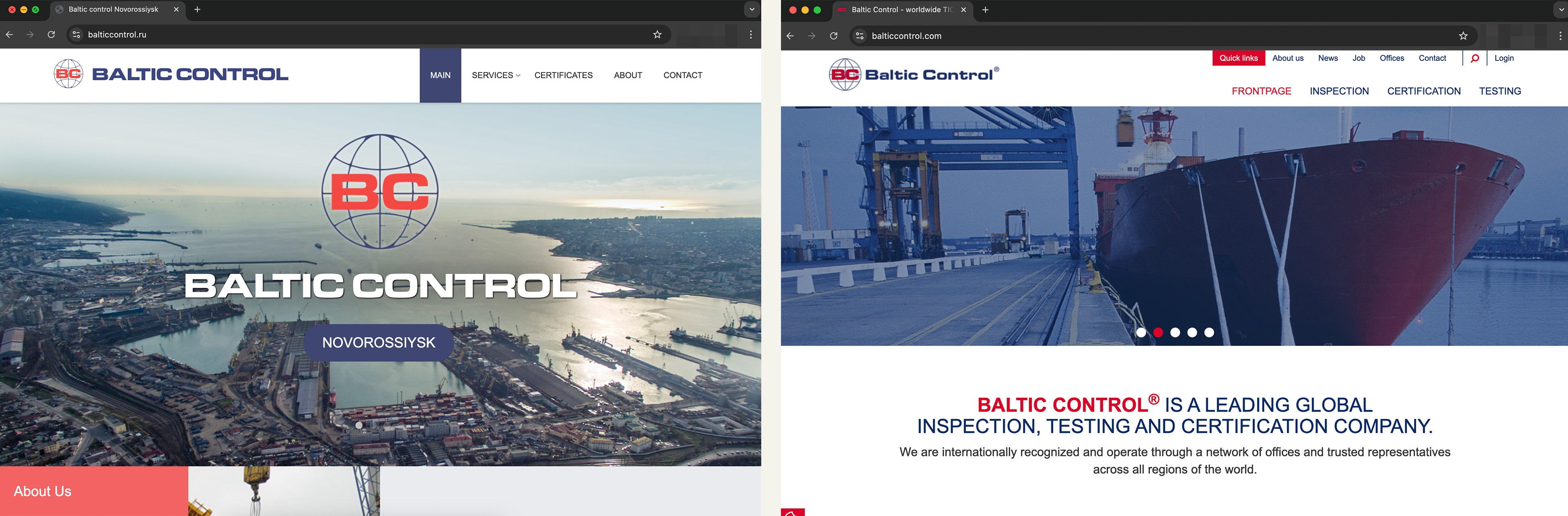This screenshot has height=516, width=1568.
Task: Open site info icon beside balticcontrol.ru address
Action: [x=76, y=35]
